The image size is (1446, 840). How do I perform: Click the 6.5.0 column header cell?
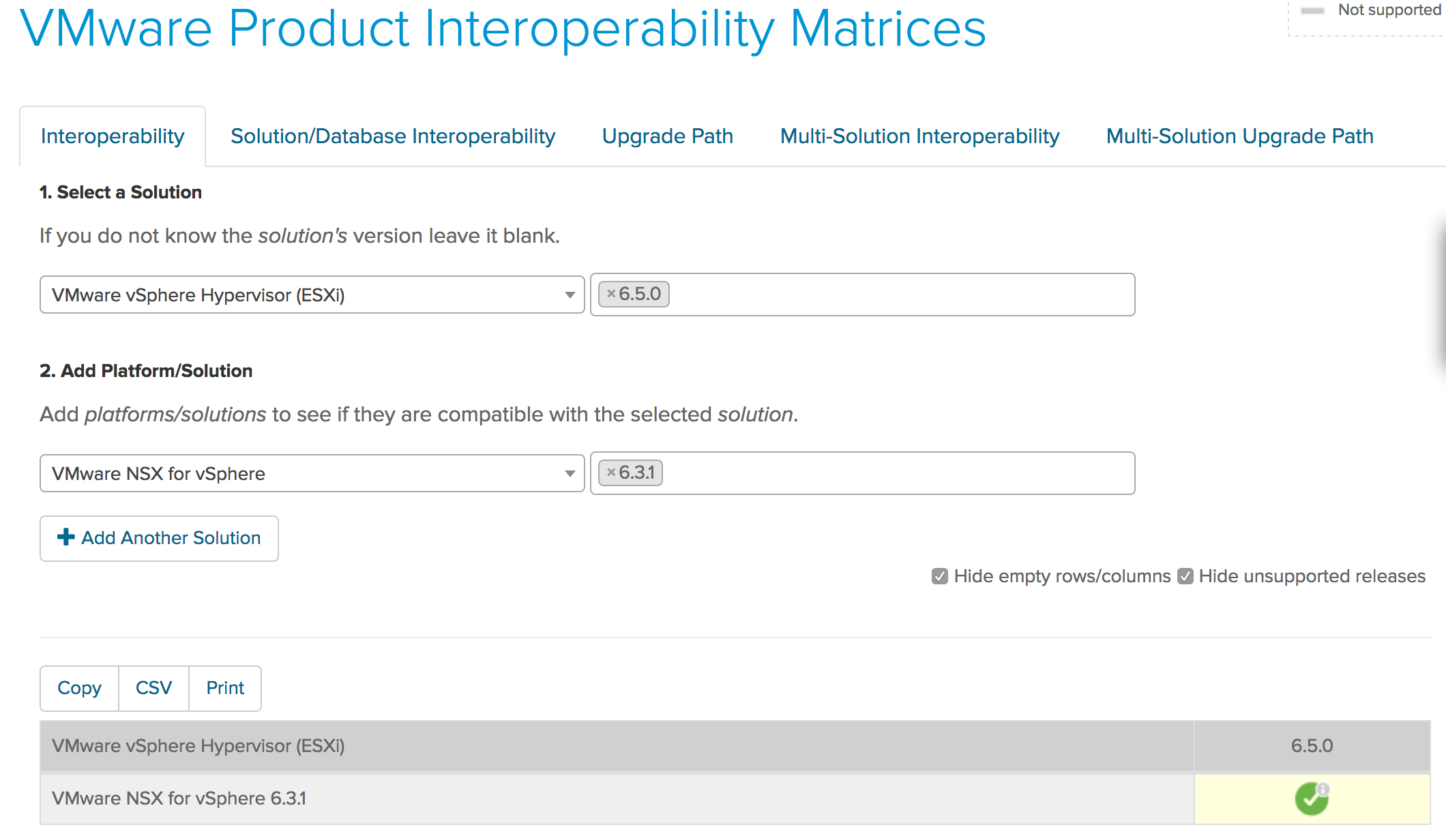pos(1312,746)
